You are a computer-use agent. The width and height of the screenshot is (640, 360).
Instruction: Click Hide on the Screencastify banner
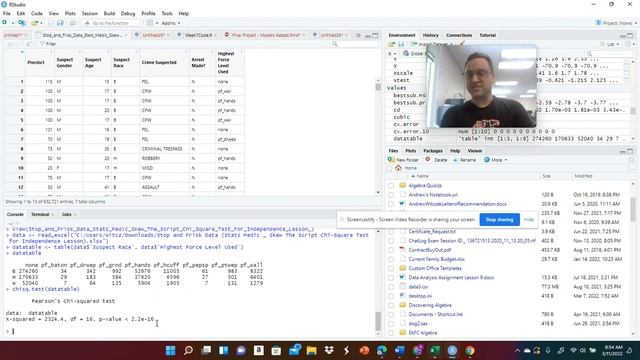pos(529,220)
